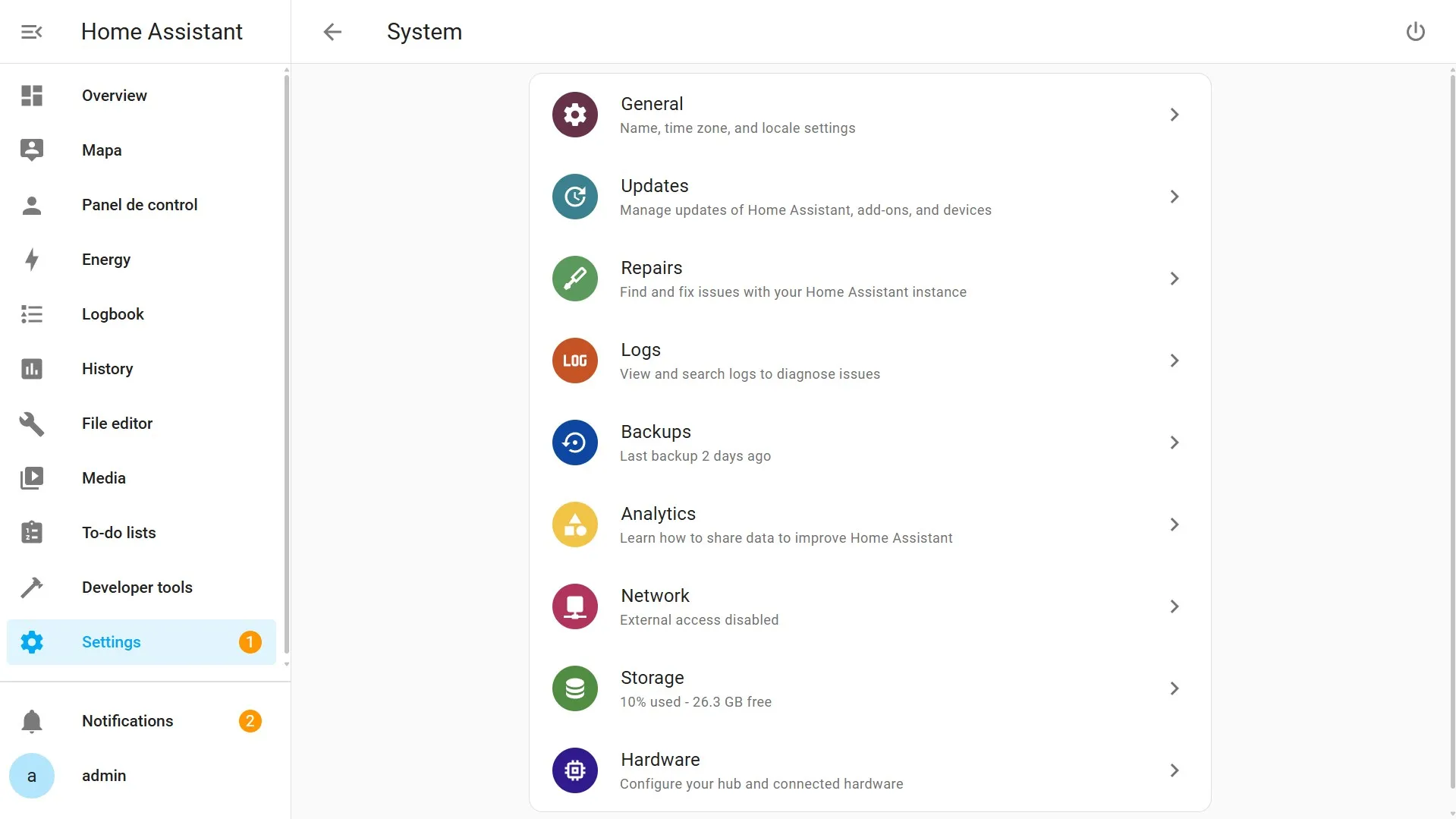Click the Logbook list icon

[32, 314]
